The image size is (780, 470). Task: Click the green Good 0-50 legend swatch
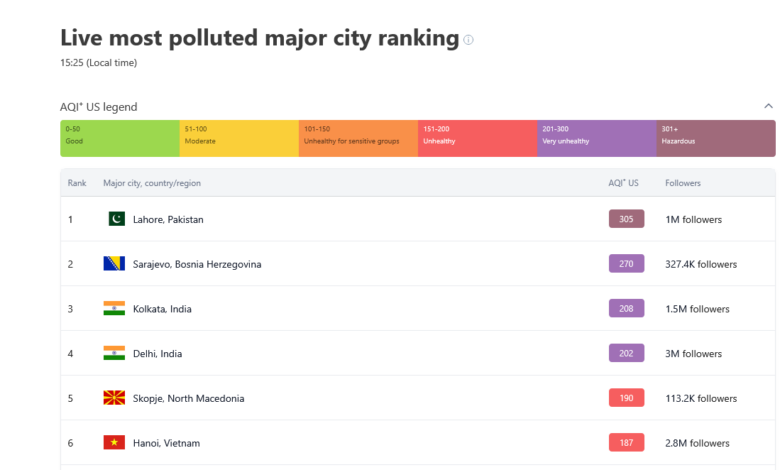(x=120, y=138)
